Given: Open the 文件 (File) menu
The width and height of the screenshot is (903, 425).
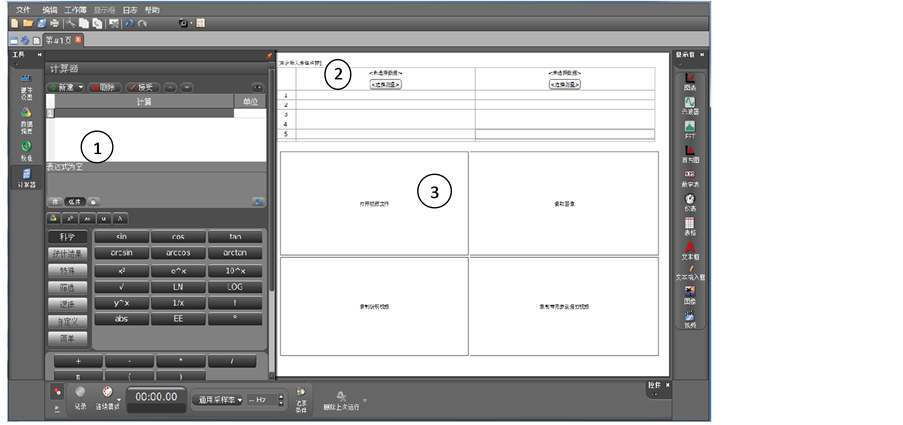Looking at the screenshot, I should 23,8.
